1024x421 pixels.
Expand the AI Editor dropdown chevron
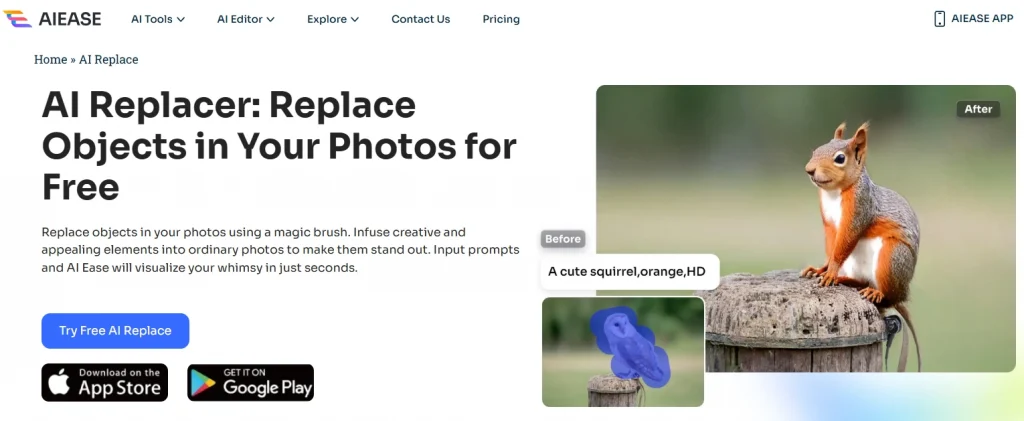pos(270,20)
